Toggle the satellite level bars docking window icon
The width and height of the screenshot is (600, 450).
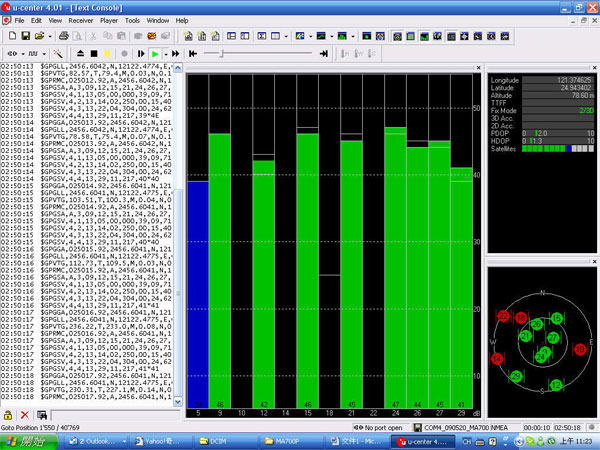(x=424, y=36)
